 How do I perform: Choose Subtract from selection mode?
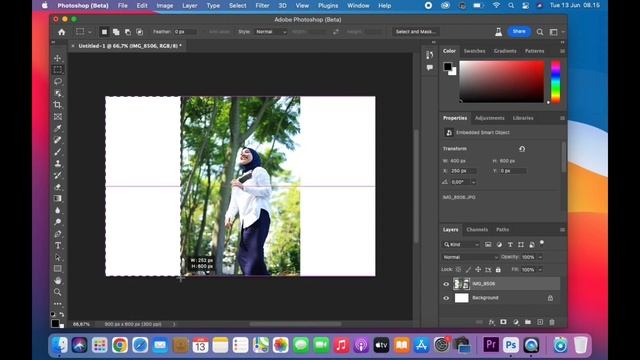tap(128, 32)
